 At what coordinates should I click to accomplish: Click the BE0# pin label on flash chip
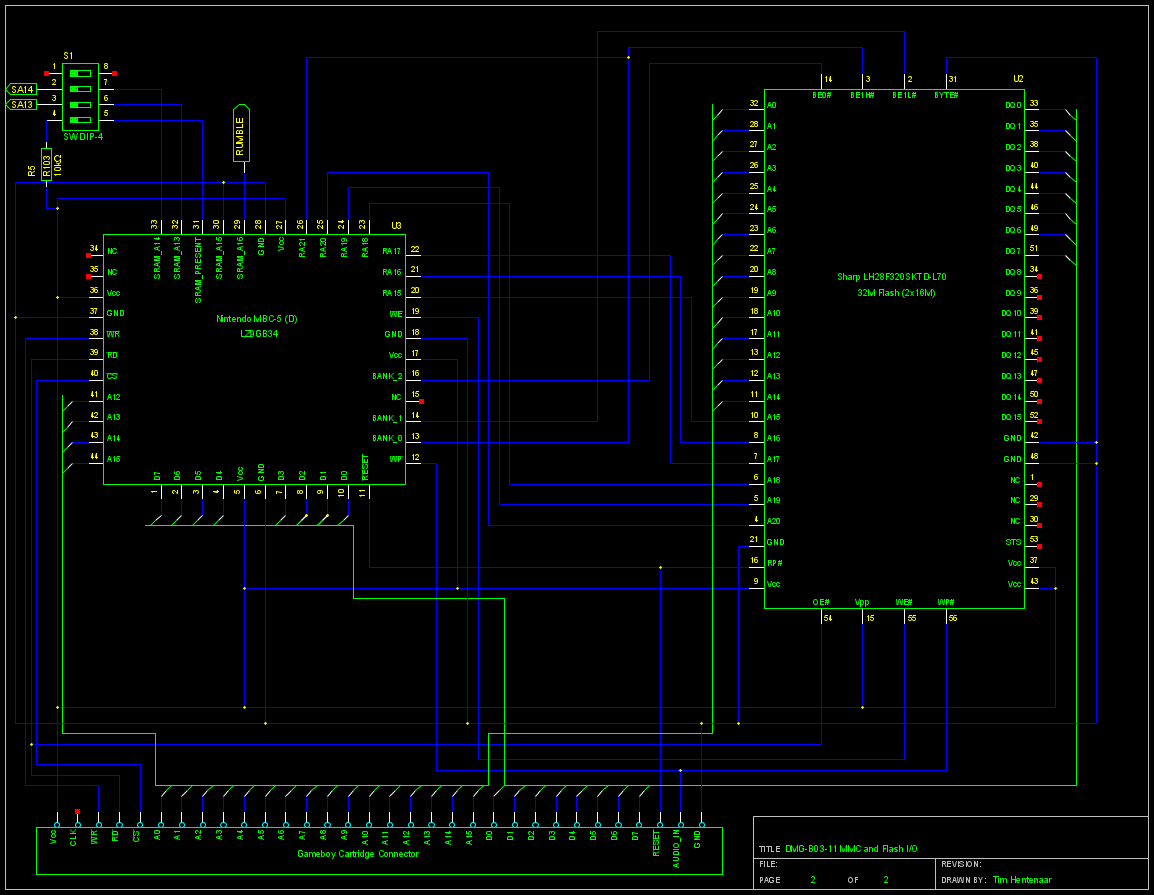pos(821,96)
